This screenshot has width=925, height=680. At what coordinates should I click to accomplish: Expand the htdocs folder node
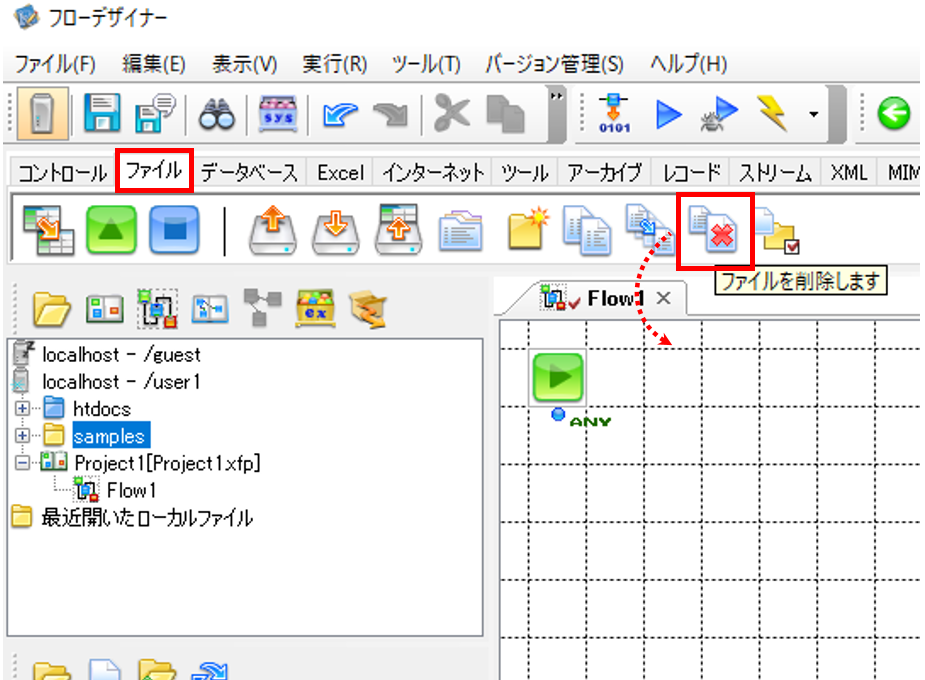tap(22, 408)
